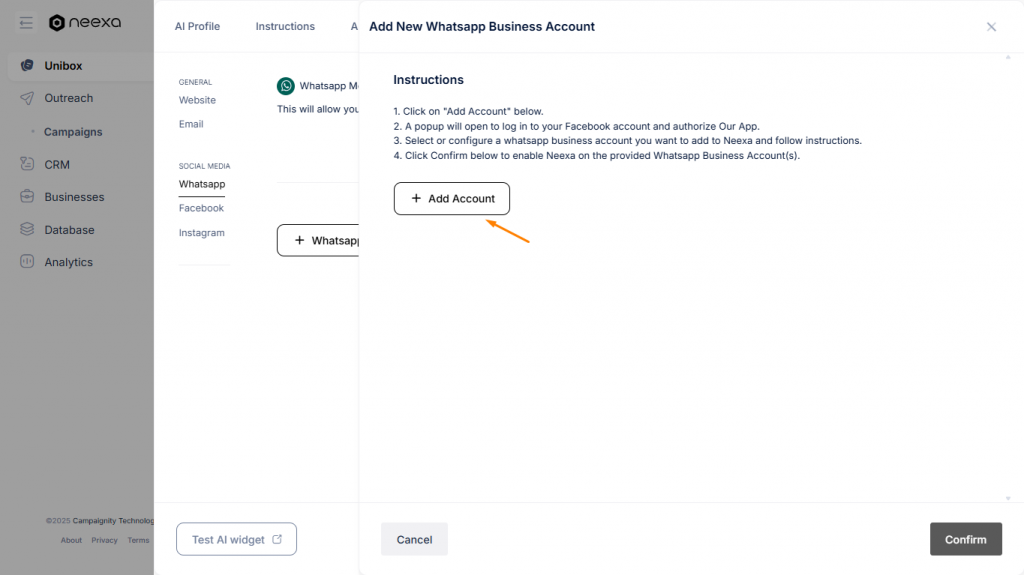Close the Add New Whatsapp Business Account dialog
1024x575 pixels.
pos(991,27)
